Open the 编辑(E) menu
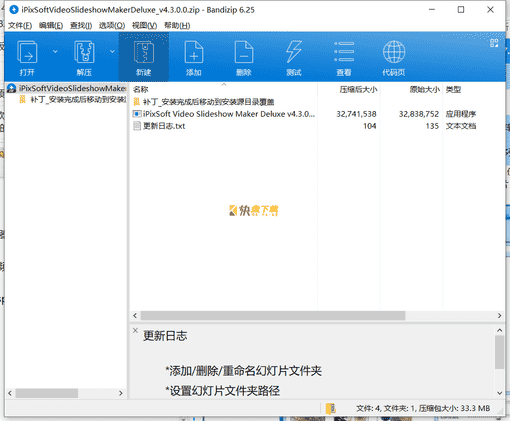 click(51, 25)
